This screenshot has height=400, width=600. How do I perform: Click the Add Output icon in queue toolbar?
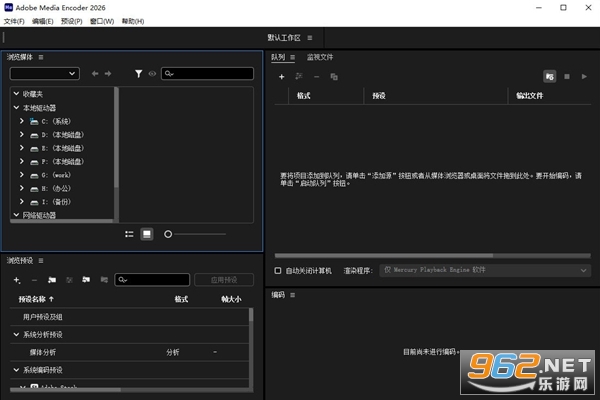[299, 77]
